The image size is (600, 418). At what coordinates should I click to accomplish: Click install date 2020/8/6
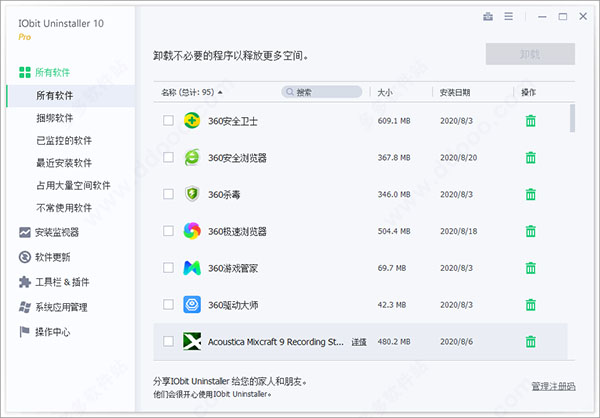456,341
